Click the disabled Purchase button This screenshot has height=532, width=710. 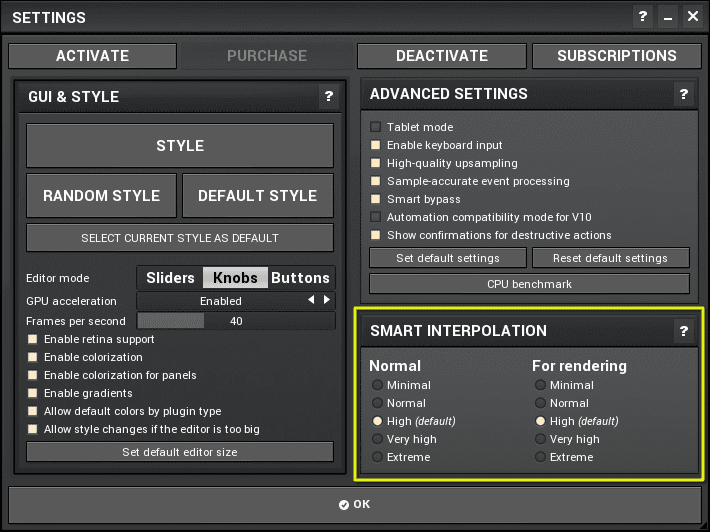[x=267, y=56]
